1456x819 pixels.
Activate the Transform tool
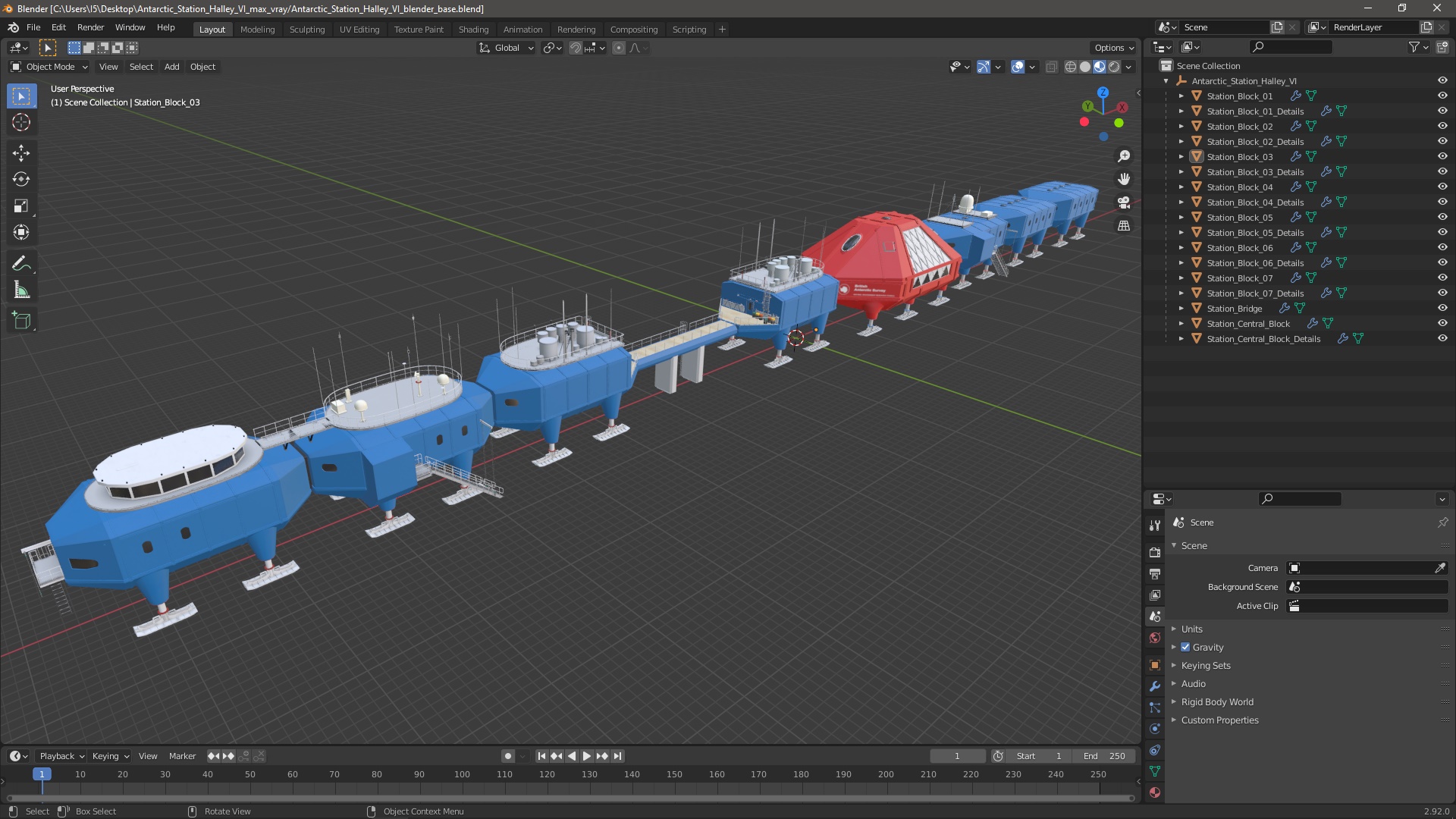[x=21, y=232]
